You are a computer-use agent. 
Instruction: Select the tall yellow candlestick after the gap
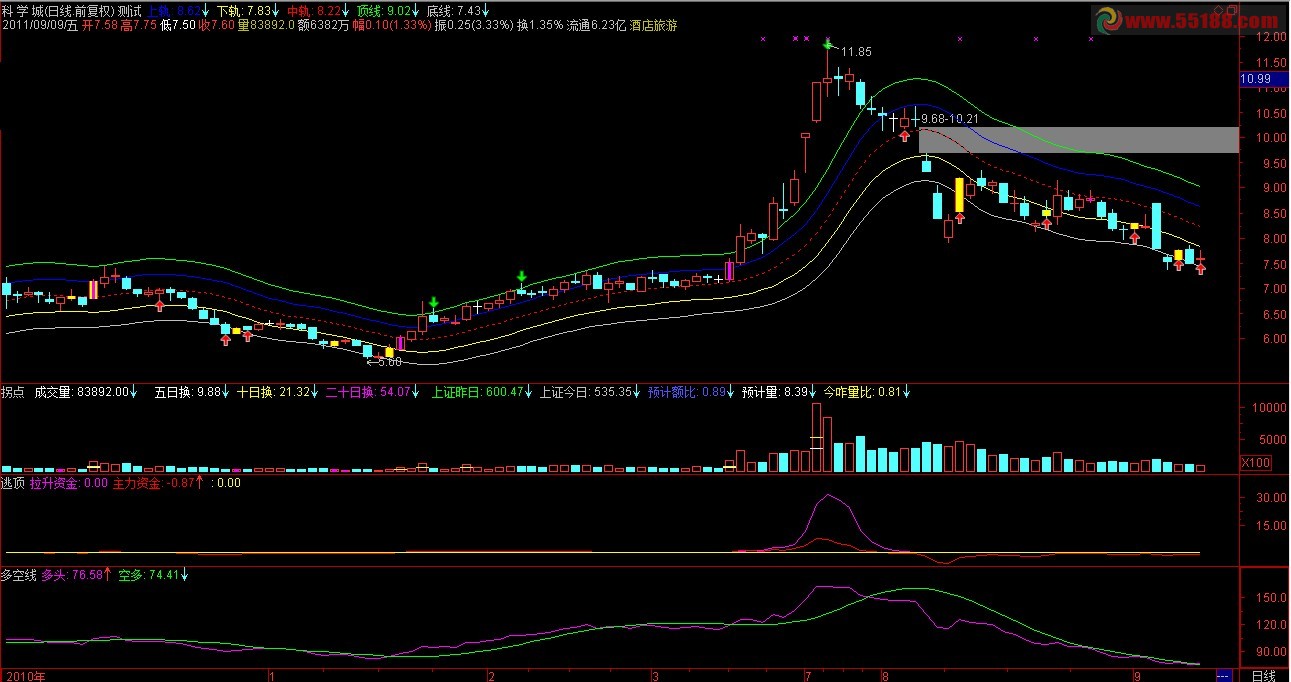pyautogui.click(x=960, y=194)
